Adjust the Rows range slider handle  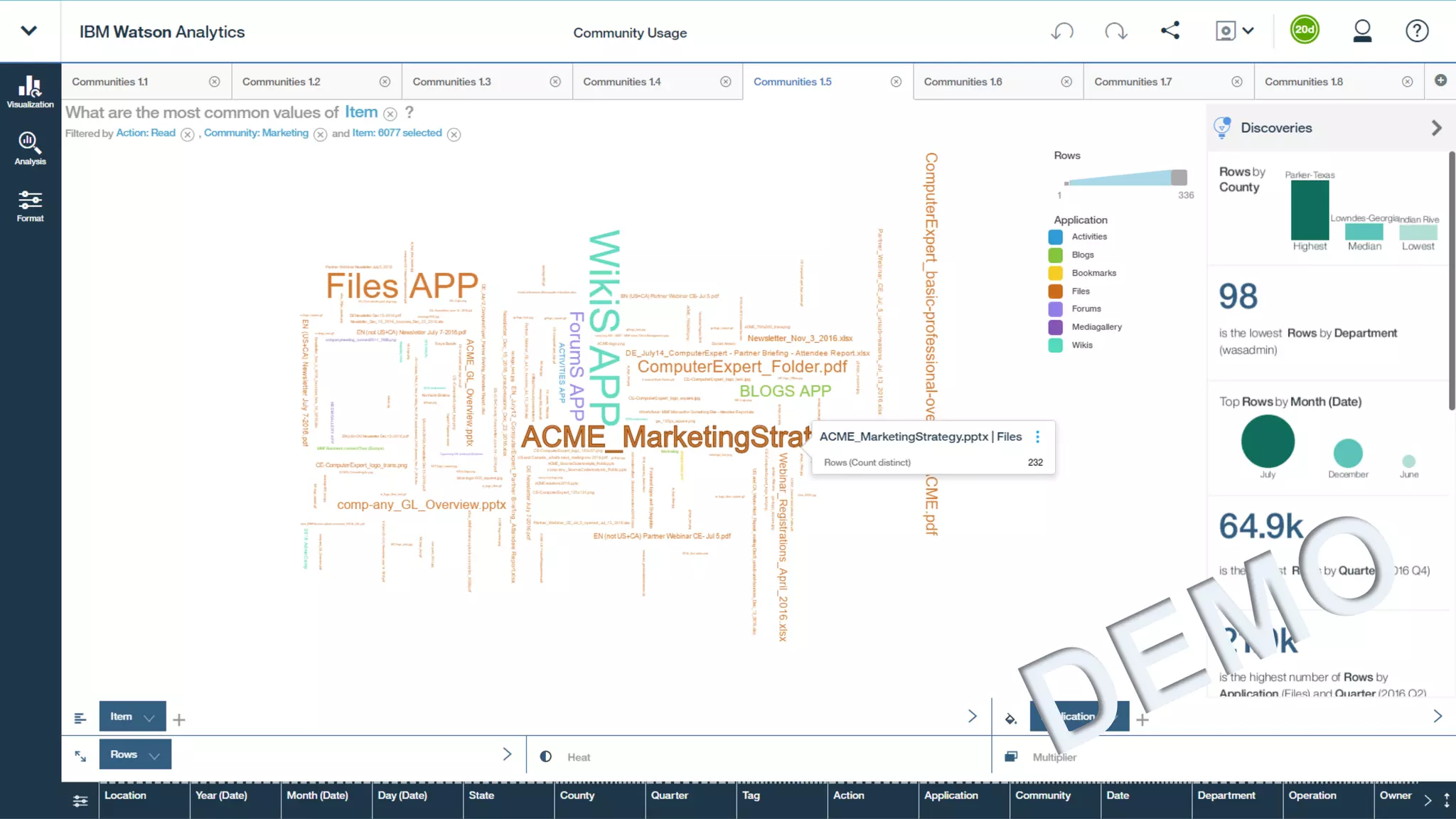[x=1179, y=177]
